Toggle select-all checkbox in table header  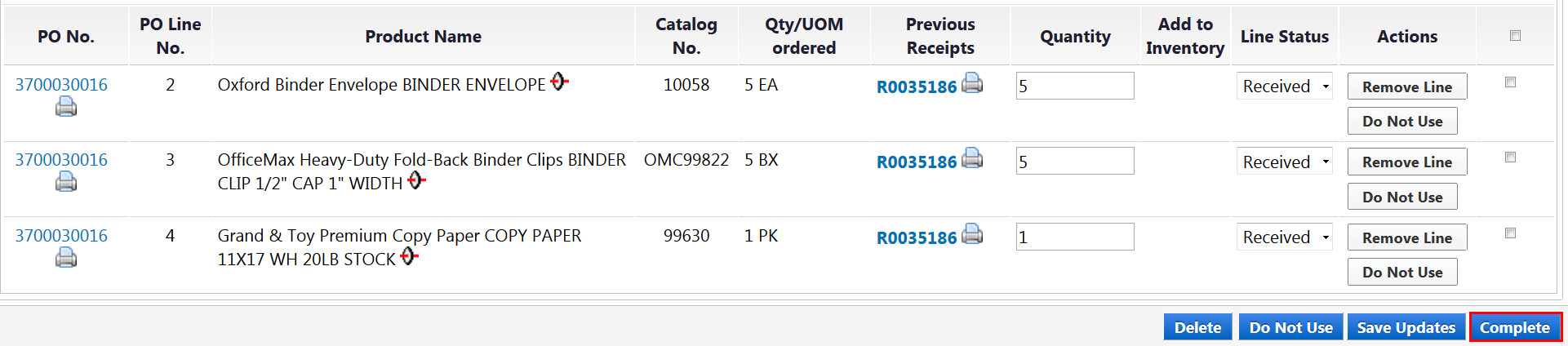point(1515,36)
